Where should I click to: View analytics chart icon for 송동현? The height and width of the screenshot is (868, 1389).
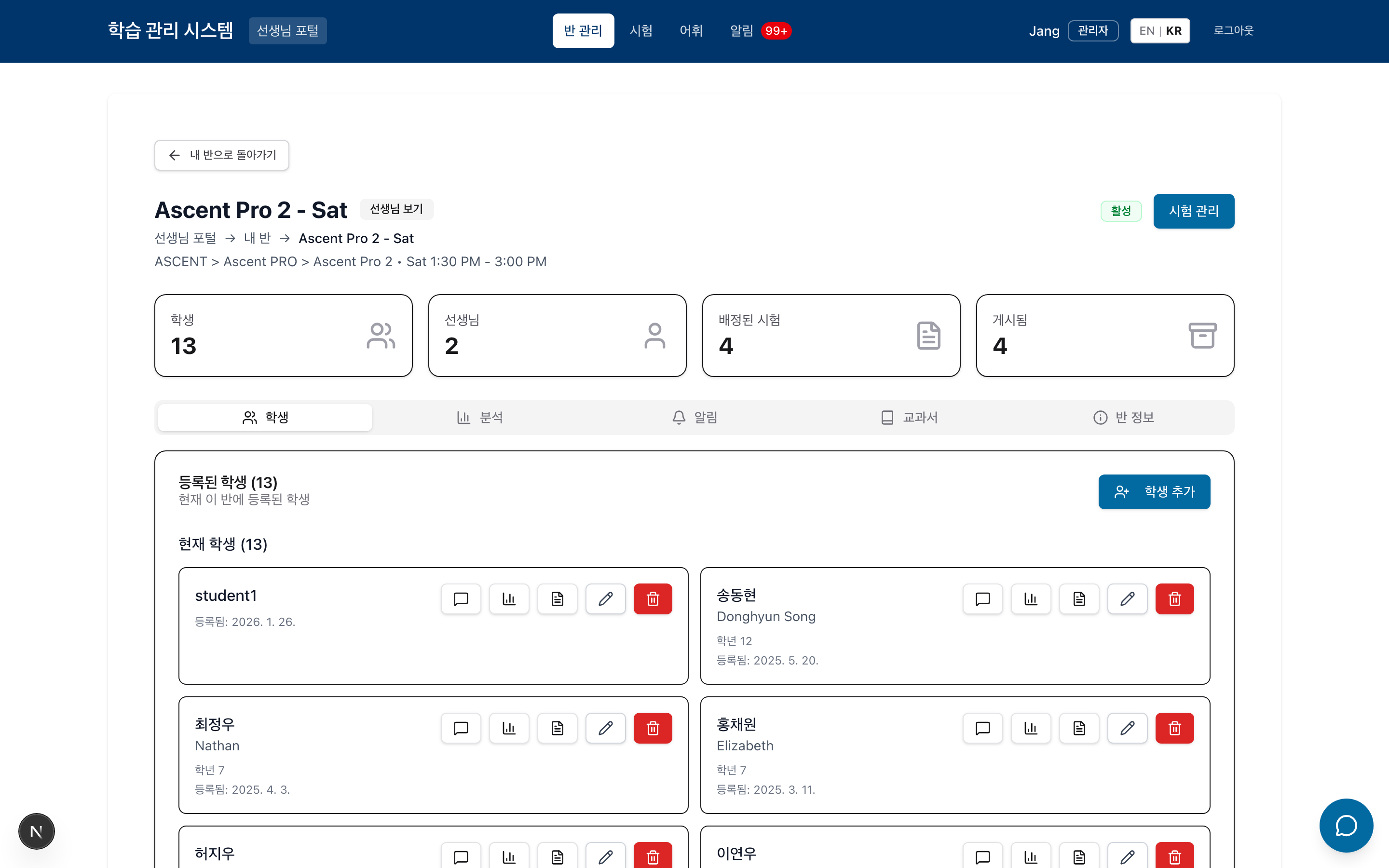pos(1030,599)
